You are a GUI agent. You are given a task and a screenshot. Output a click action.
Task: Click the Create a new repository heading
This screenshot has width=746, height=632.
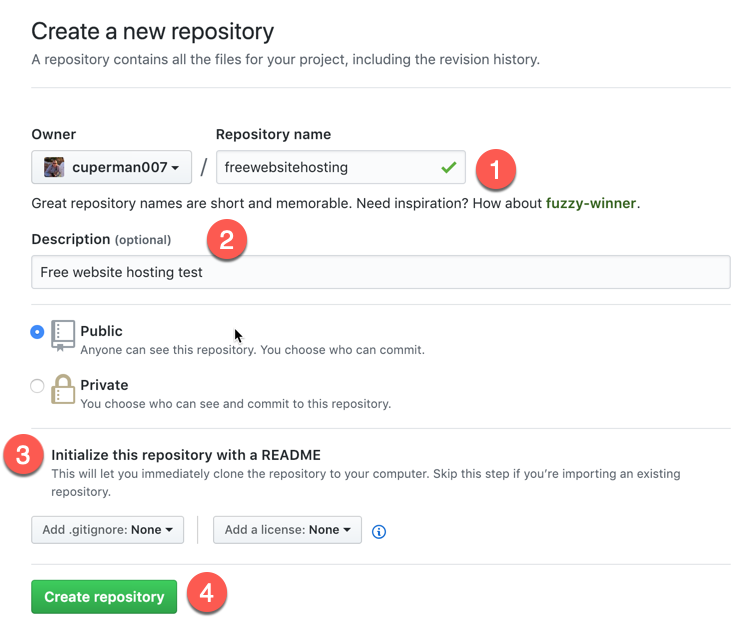[x=152, y=32]
